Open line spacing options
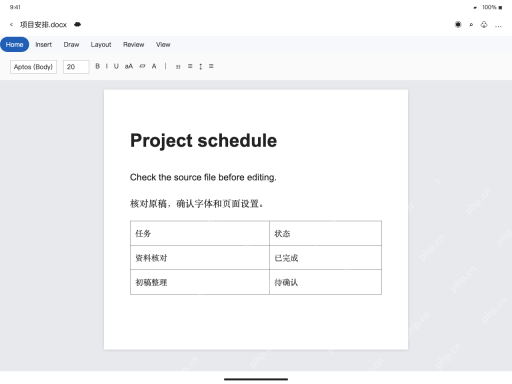 pos(201,66)
